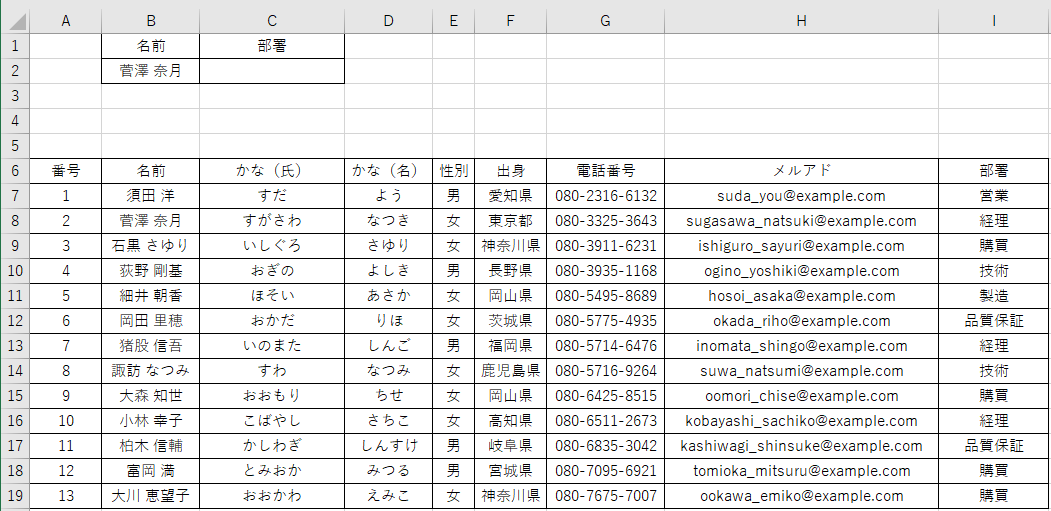Screen dimensions: 1051x511
Task: Select 品質保証 in the 岡田 里穂 row
Action: [994, 321]
